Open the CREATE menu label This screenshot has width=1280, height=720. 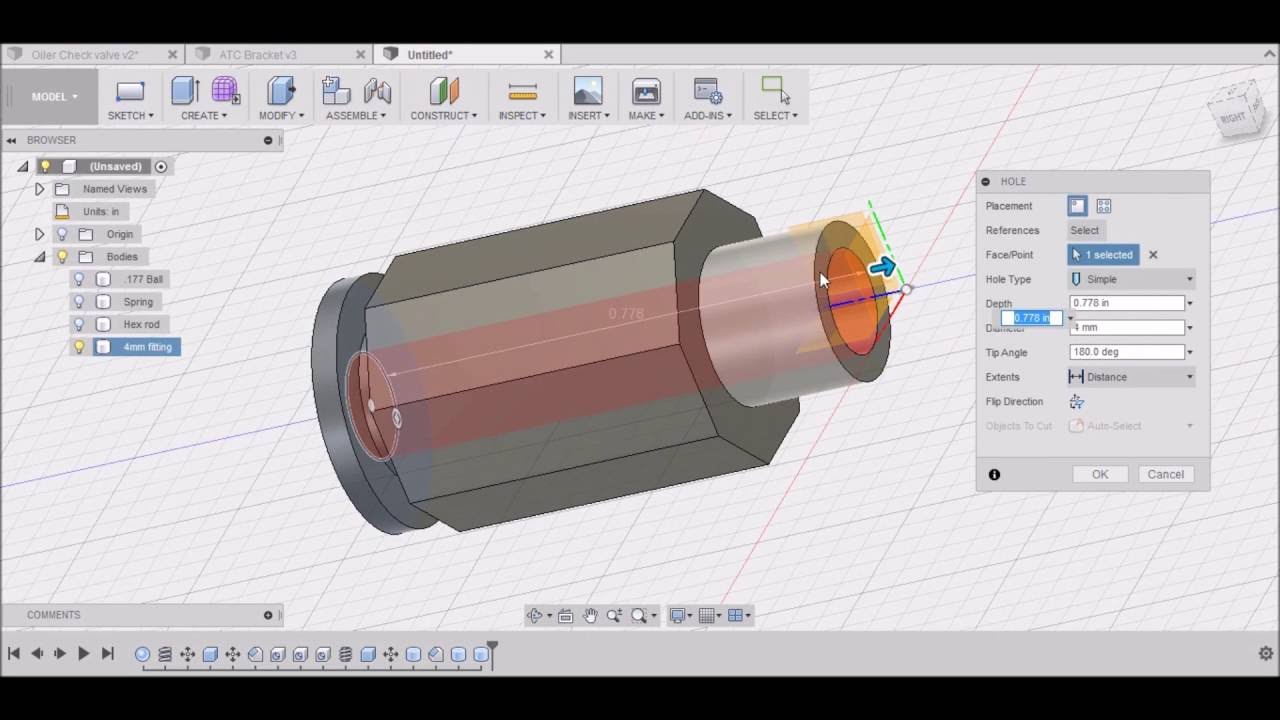[204, 116]
